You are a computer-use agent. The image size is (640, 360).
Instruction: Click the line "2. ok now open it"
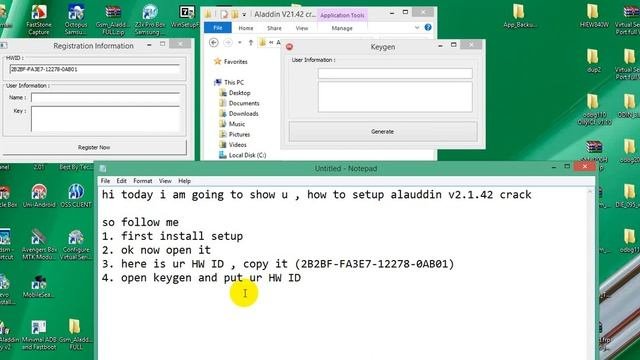pyautogui.click(x=156, y=250)
